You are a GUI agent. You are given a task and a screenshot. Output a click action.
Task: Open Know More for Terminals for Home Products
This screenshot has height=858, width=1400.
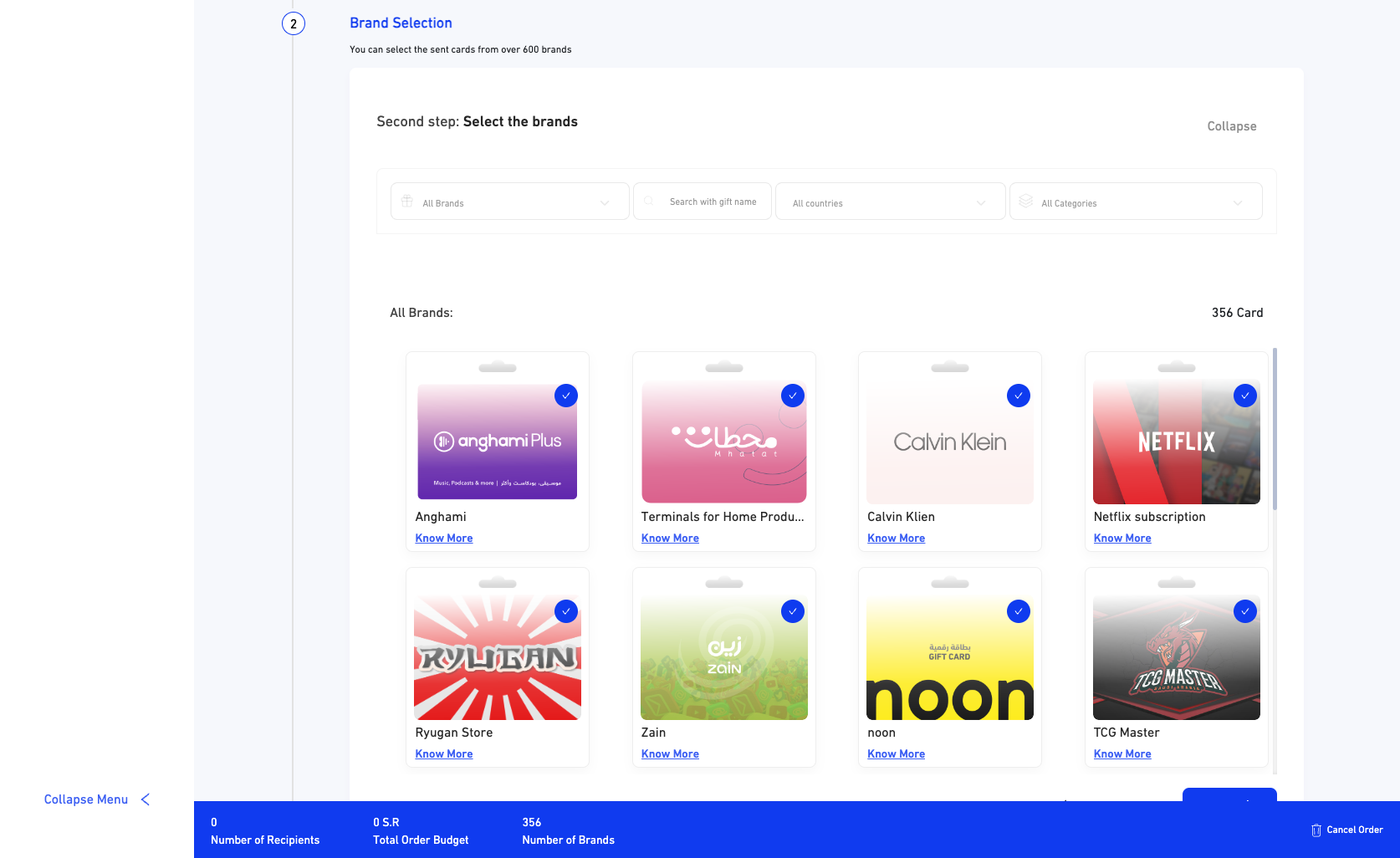tap(670, 539)
